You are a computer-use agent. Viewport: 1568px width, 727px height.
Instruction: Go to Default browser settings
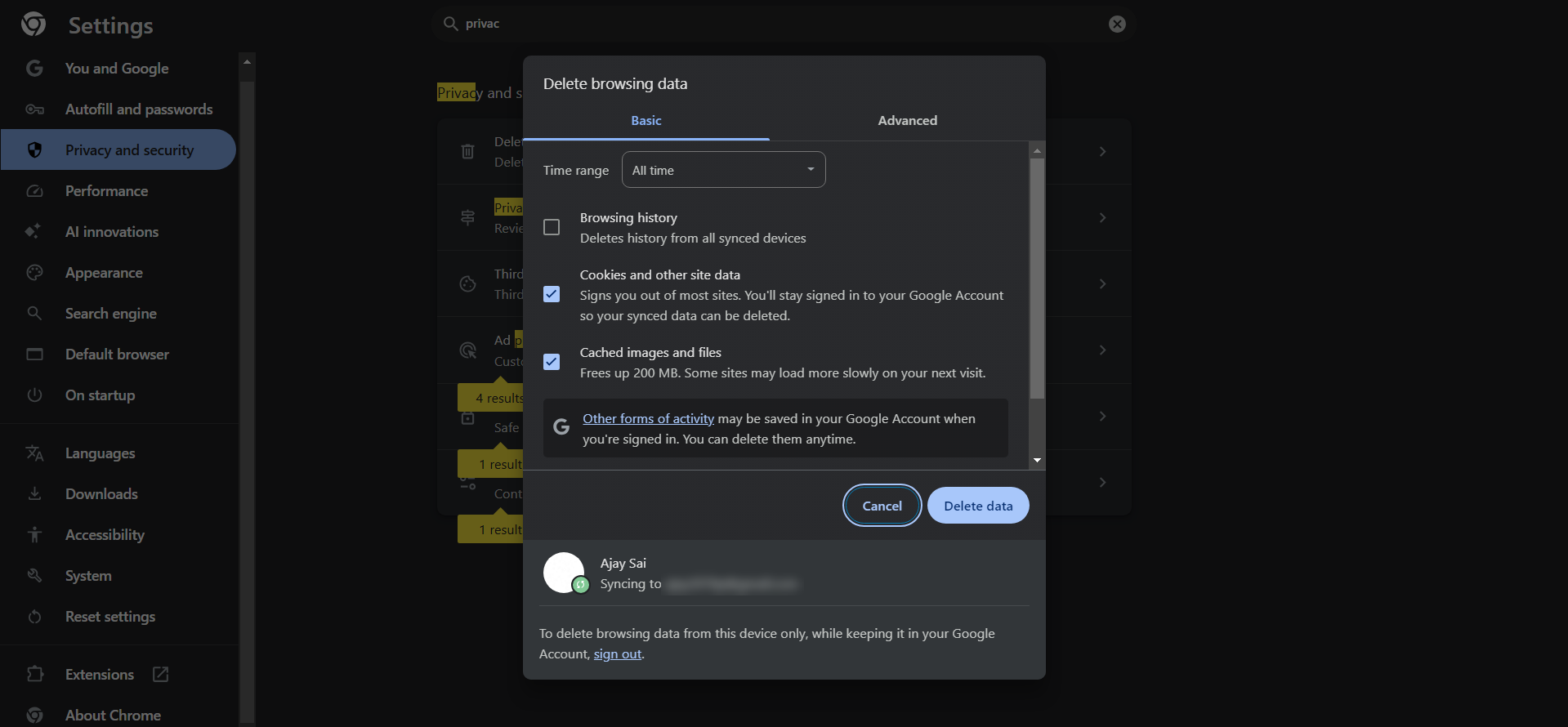coord(118,355)
